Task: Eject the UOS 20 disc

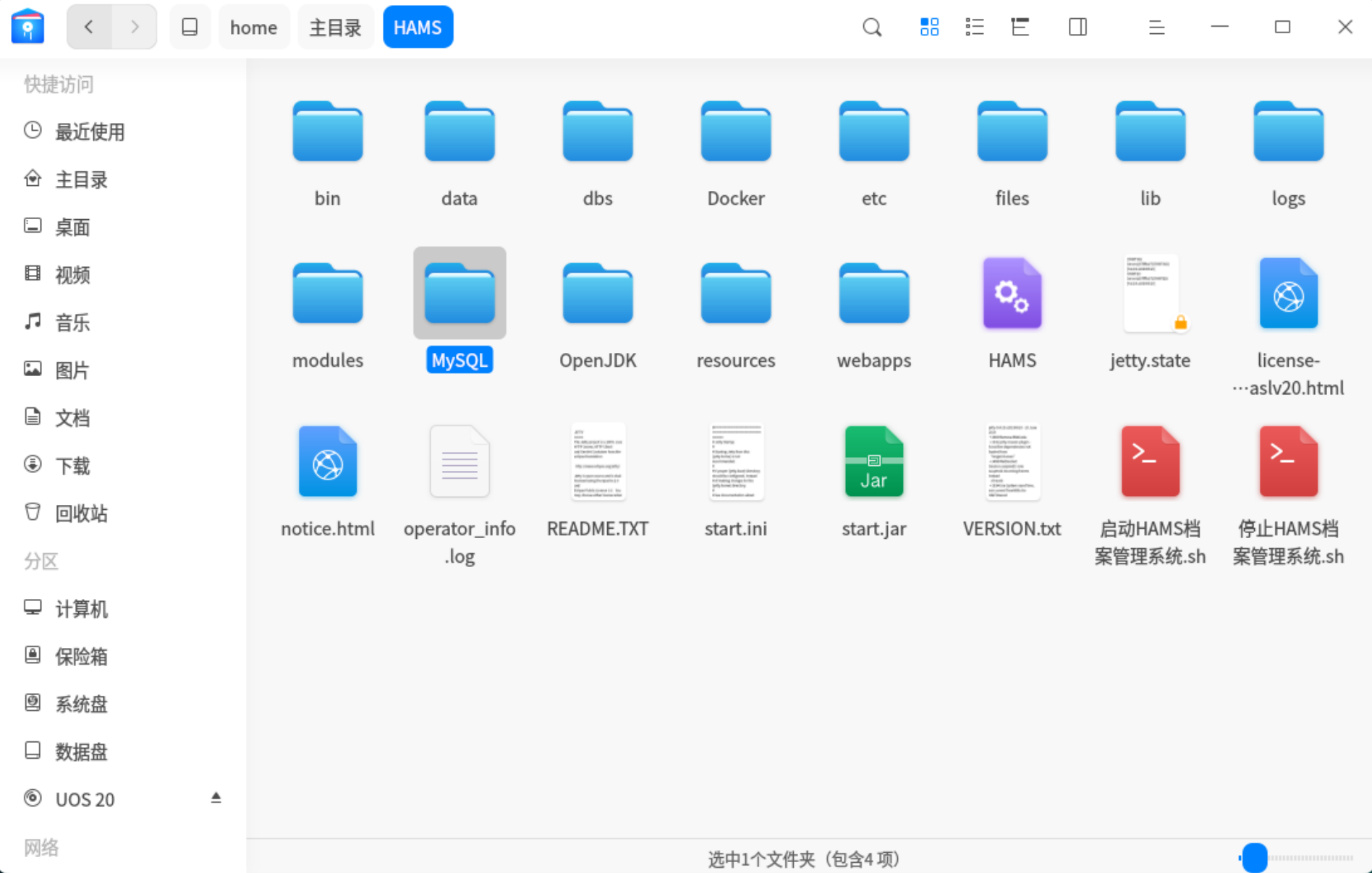Action: [x=216, y=798]
